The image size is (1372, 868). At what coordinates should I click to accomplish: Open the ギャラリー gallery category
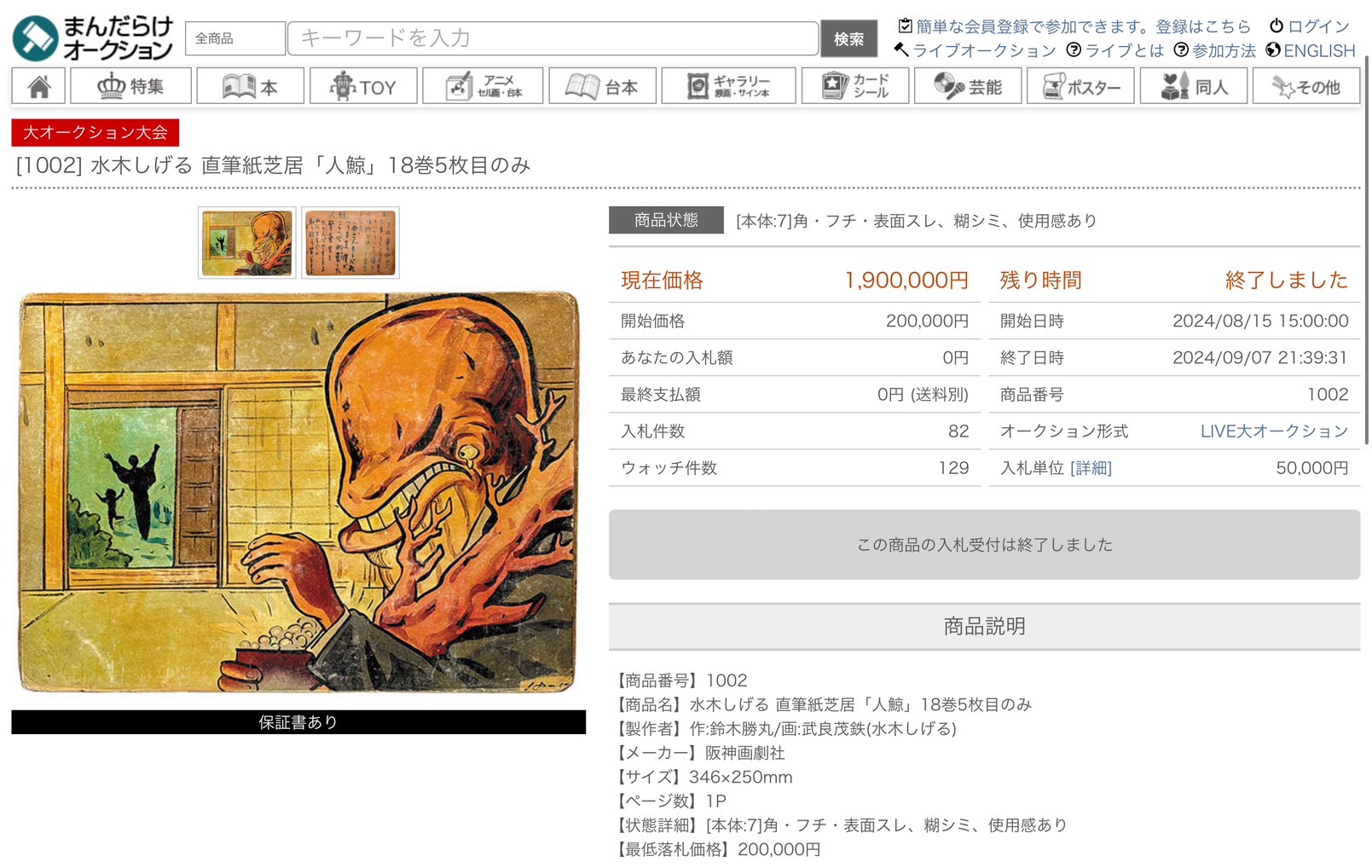tap(728, 87)
